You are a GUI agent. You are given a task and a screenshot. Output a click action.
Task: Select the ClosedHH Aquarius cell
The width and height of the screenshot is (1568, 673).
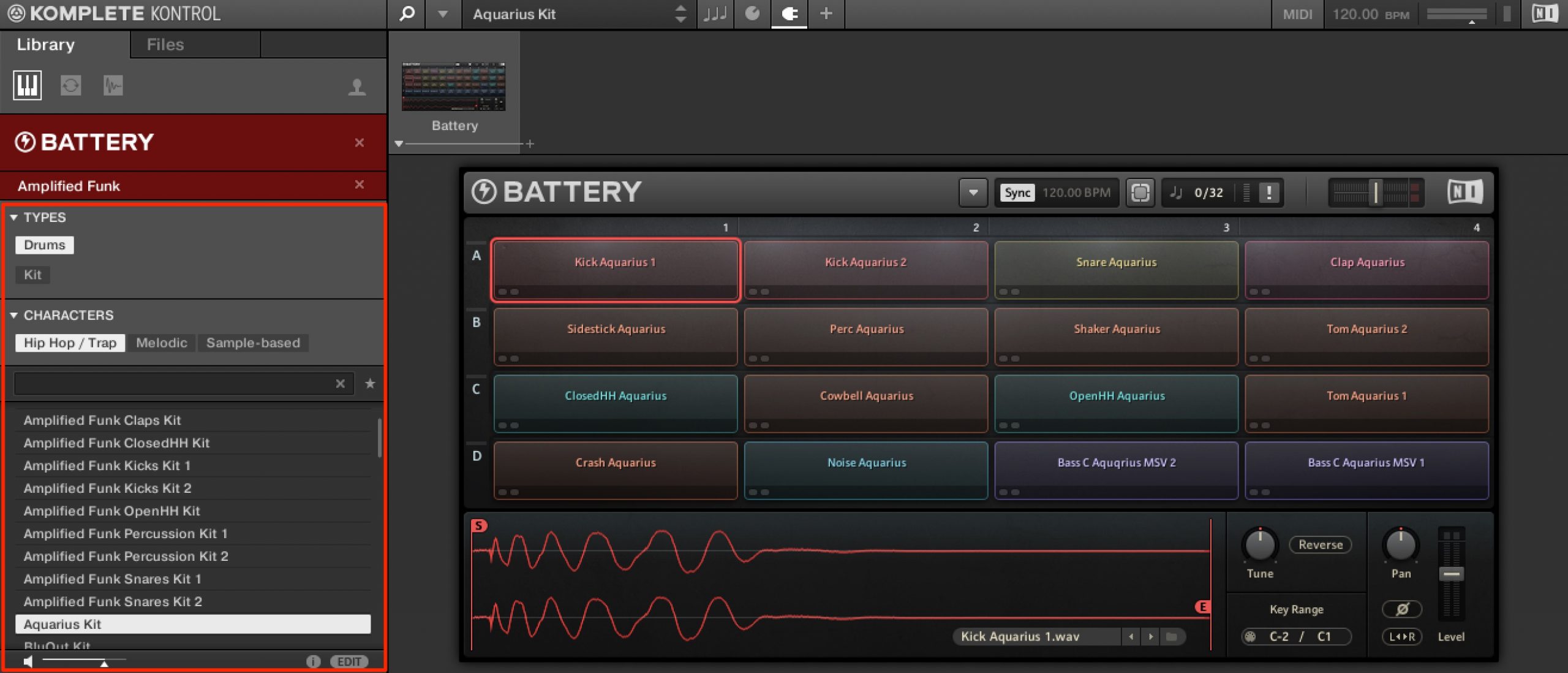click(616, 403)
